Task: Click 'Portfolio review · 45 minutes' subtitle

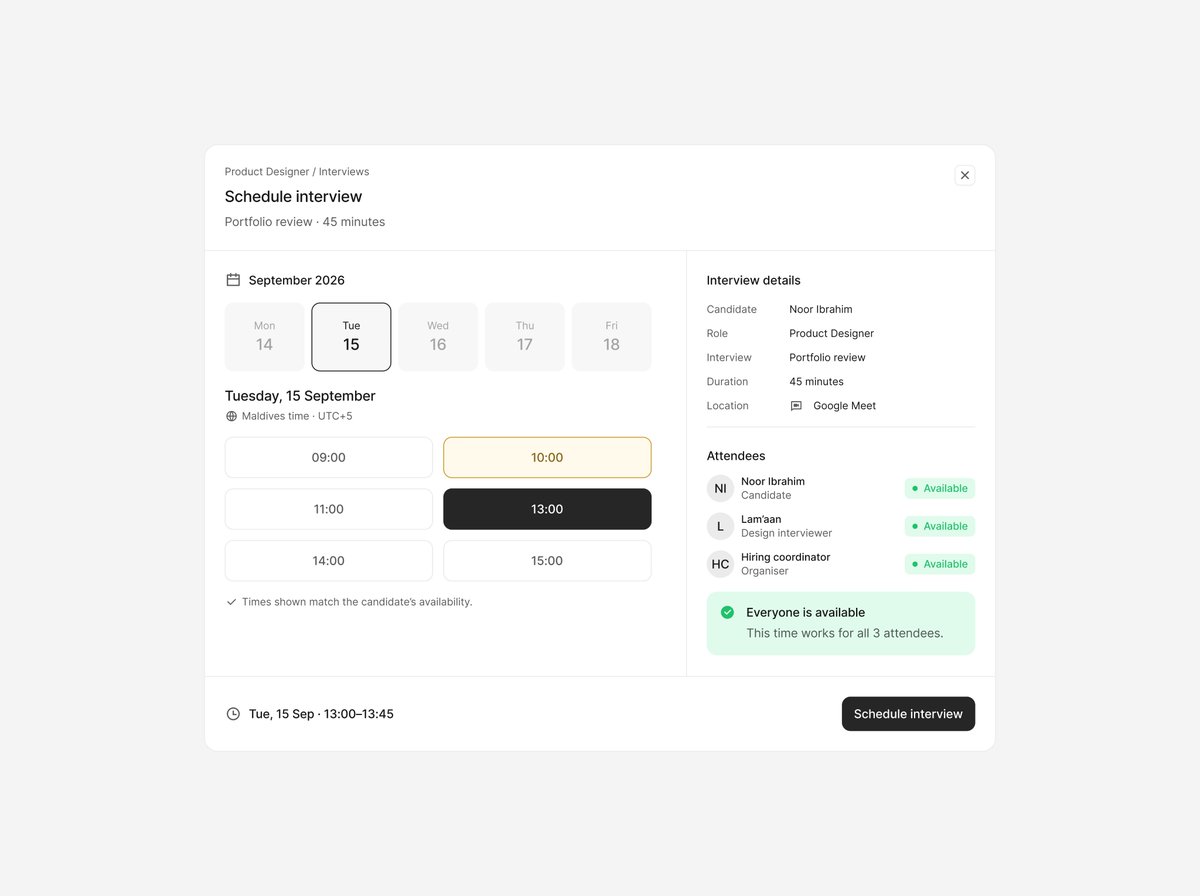Action: [305, 222]
